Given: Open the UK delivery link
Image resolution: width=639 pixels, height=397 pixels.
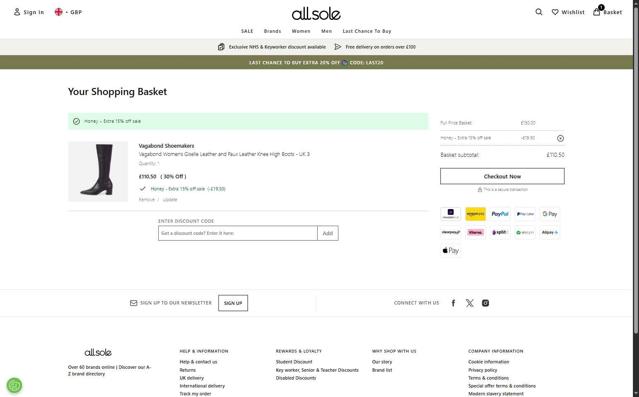Looking at the screenshot, I should [192, 378].
